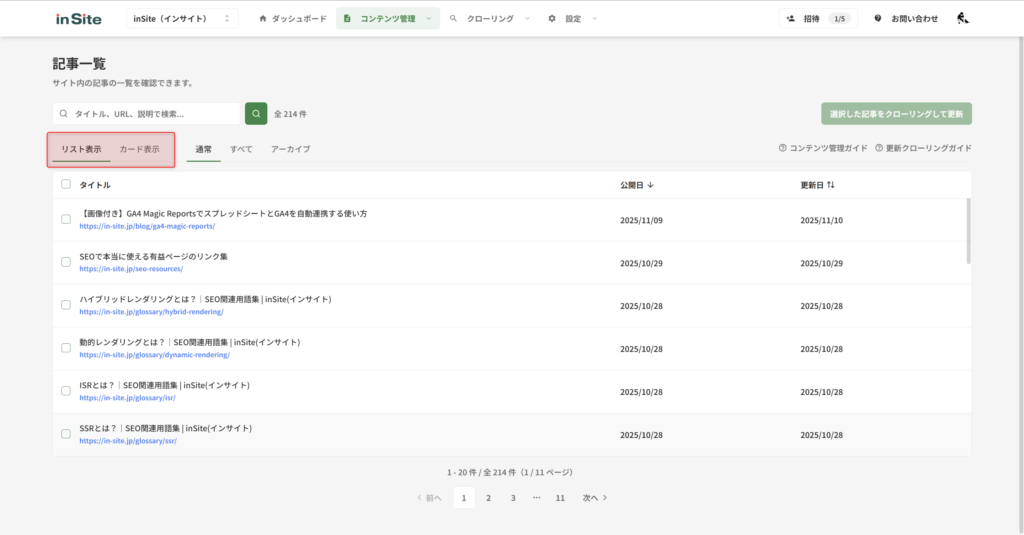Open the 設定 menu
The height and width of the screenshot is (535, 1024).
573,18
